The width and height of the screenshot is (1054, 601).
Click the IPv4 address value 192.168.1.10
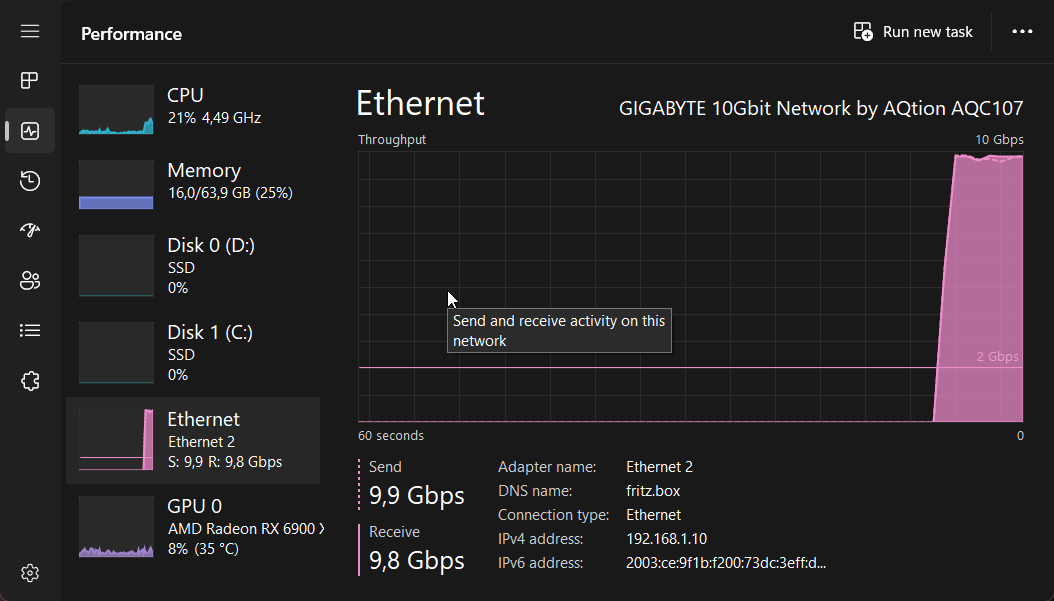coord(666,539)
